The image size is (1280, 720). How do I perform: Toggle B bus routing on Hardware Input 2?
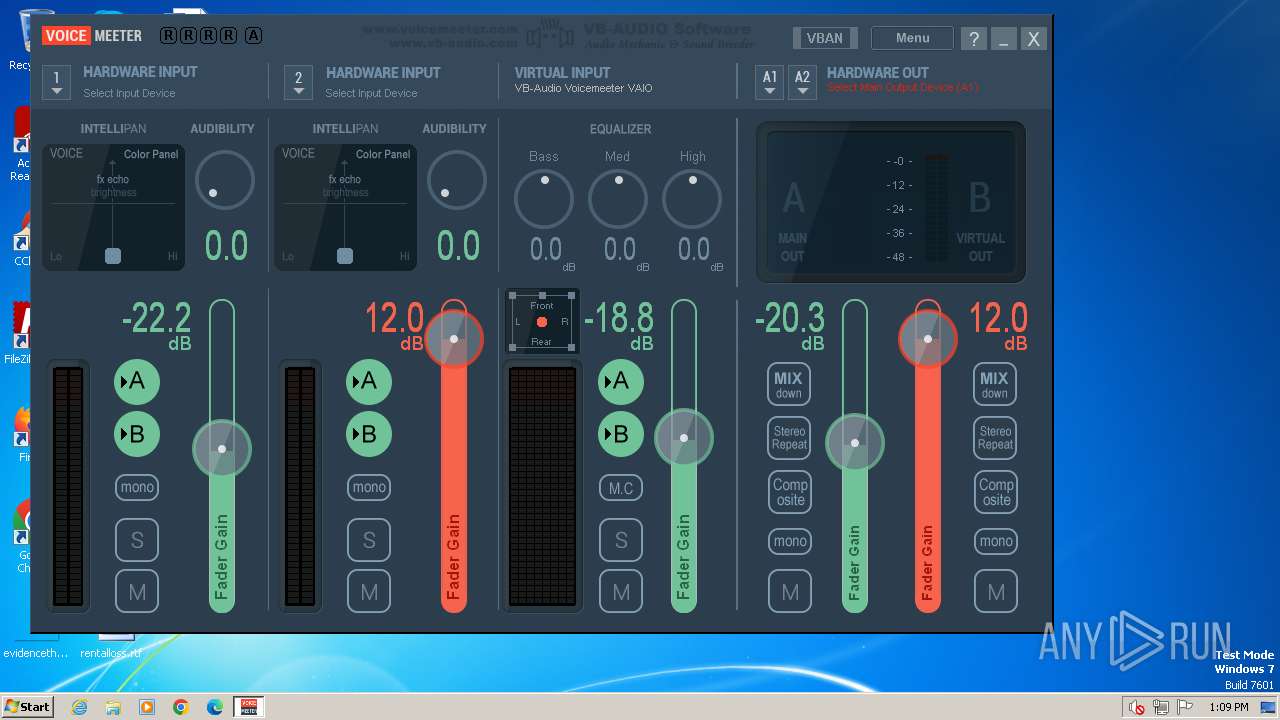369,434
